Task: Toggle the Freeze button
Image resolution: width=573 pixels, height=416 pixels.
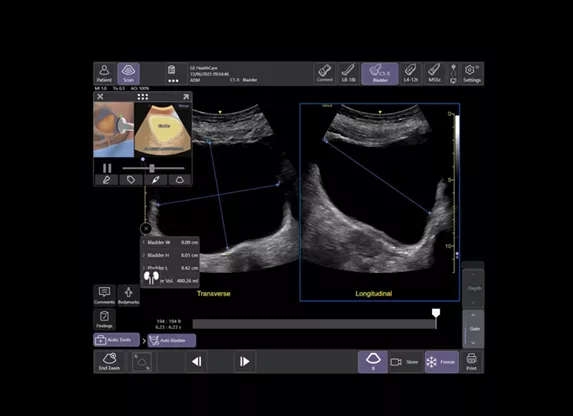Action: click(441, 362)
